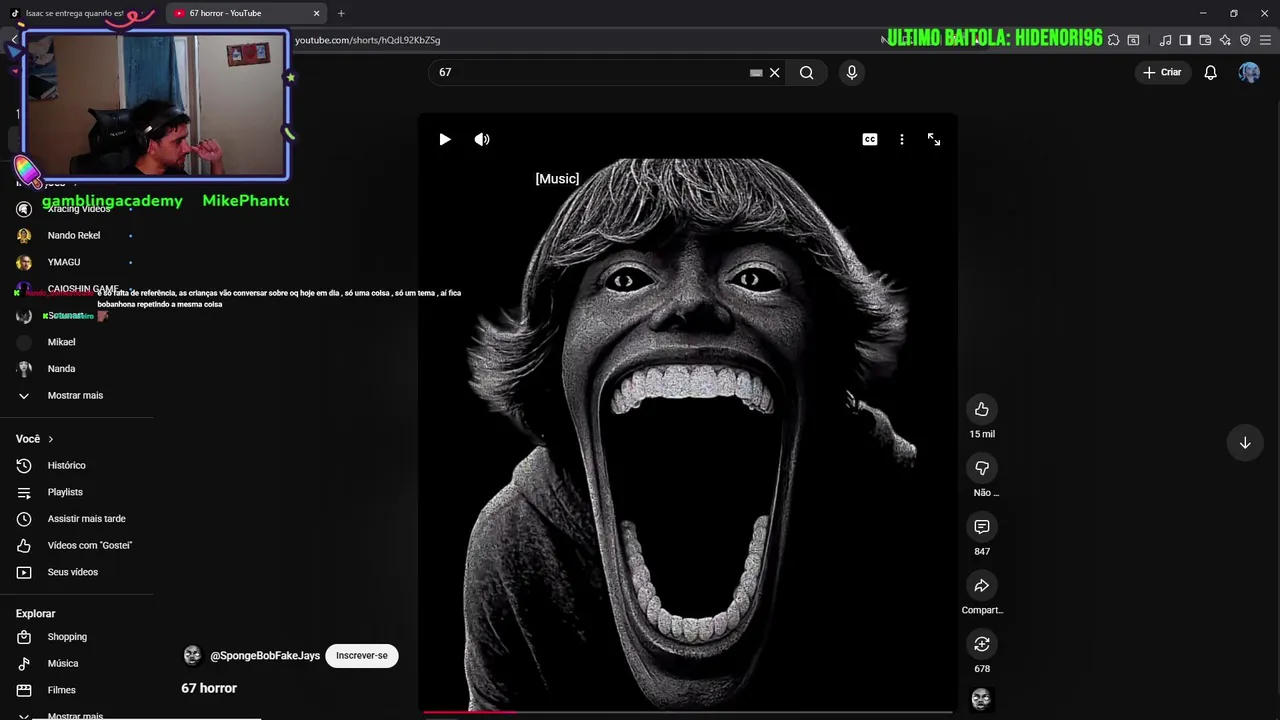This screenshot has height=720, width=1280.
Task: Open the comments icon above 847
Action: (x=982, y=527)
